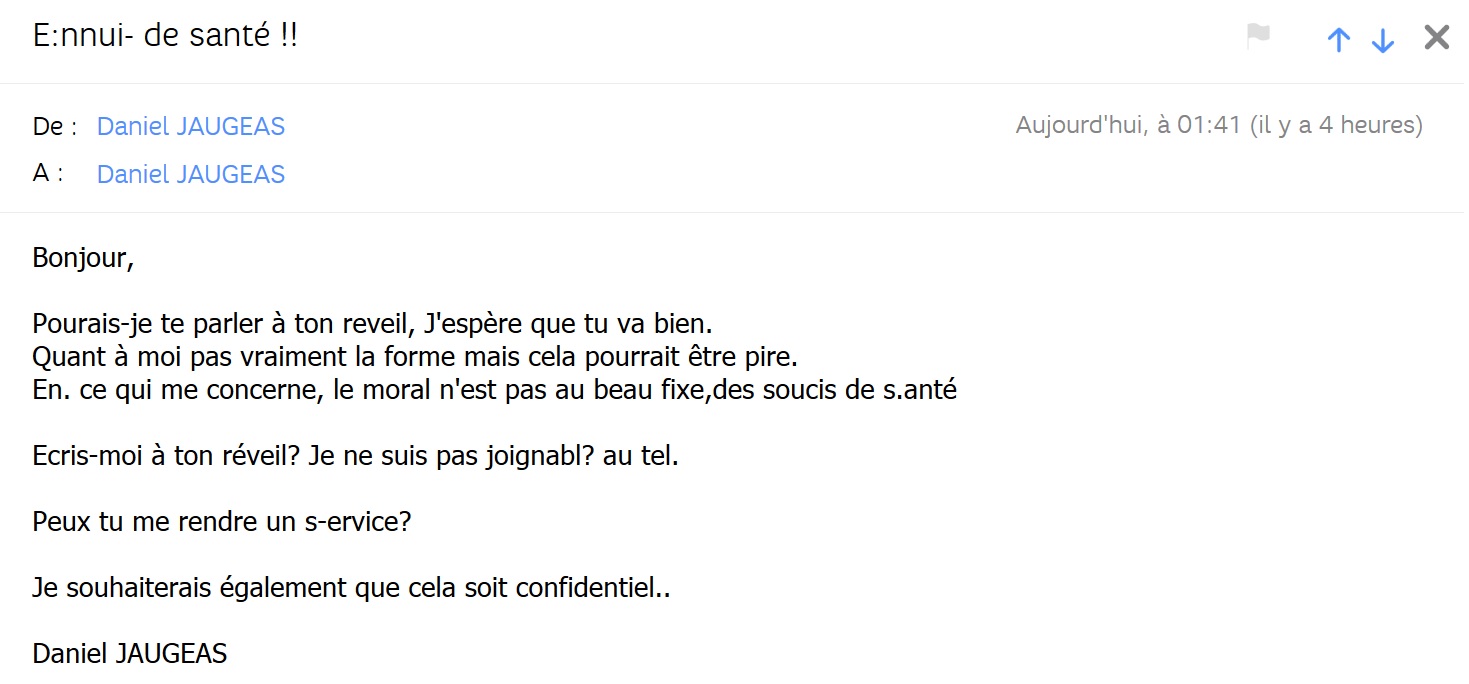Click the subject line E:nnui- de santé
The width and height of the screenshot is (1469, 684).
(x=165, y=37)
